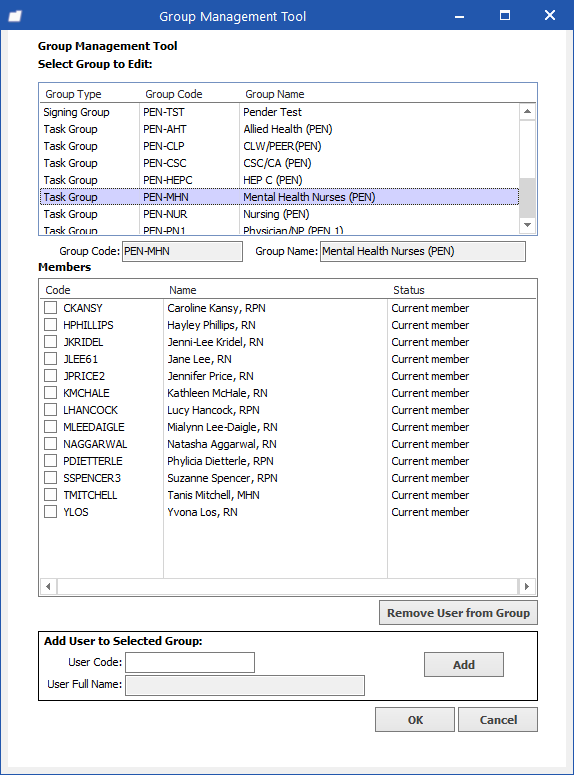The width and height of the screenshot is (574, 775).
Task: Click the members Status column header
Action: 409,290
